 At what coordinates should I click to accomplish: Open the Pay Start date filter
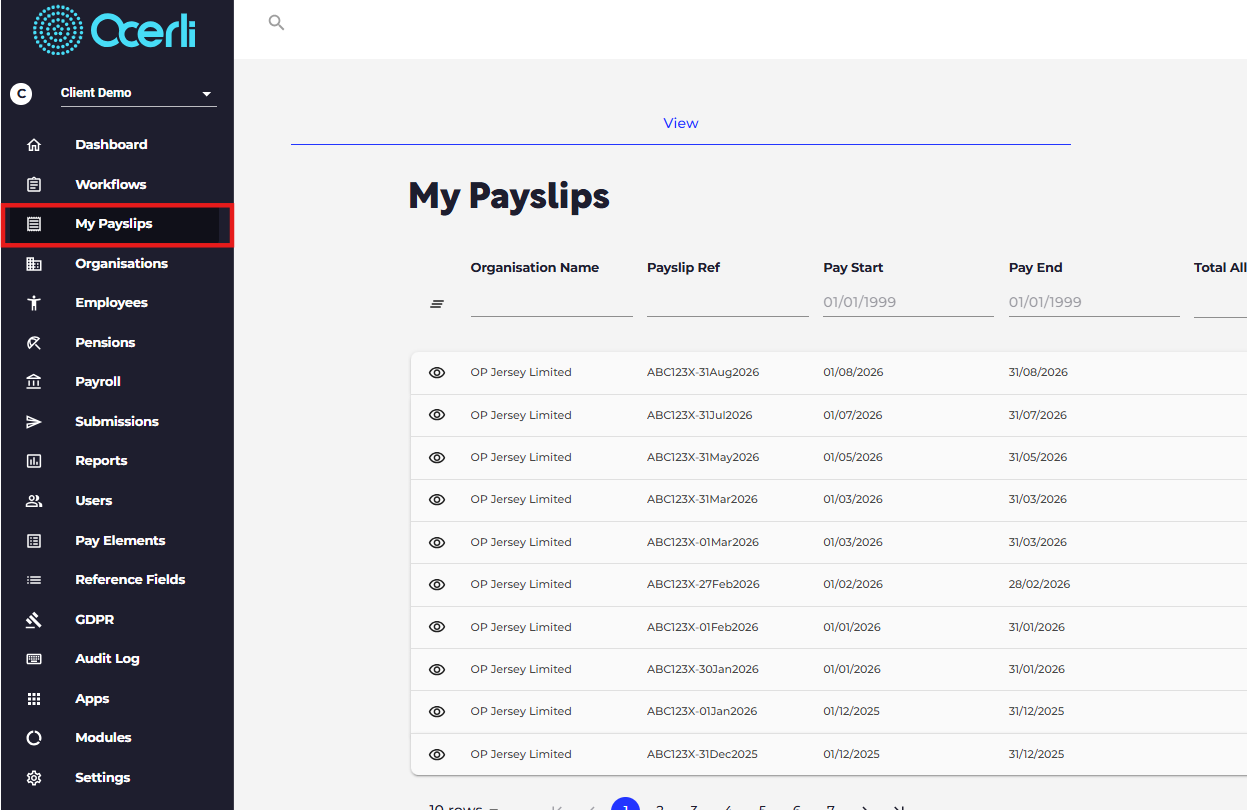tap(909, 302)
